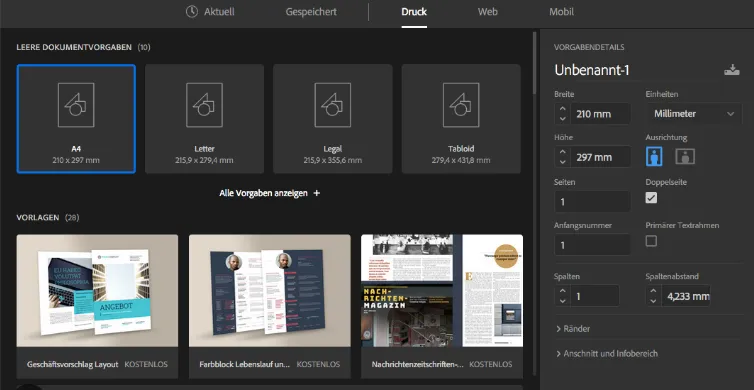Screen dimensions: 754x390
Task: Select landscape orientation icon
Action: [685, 157]
